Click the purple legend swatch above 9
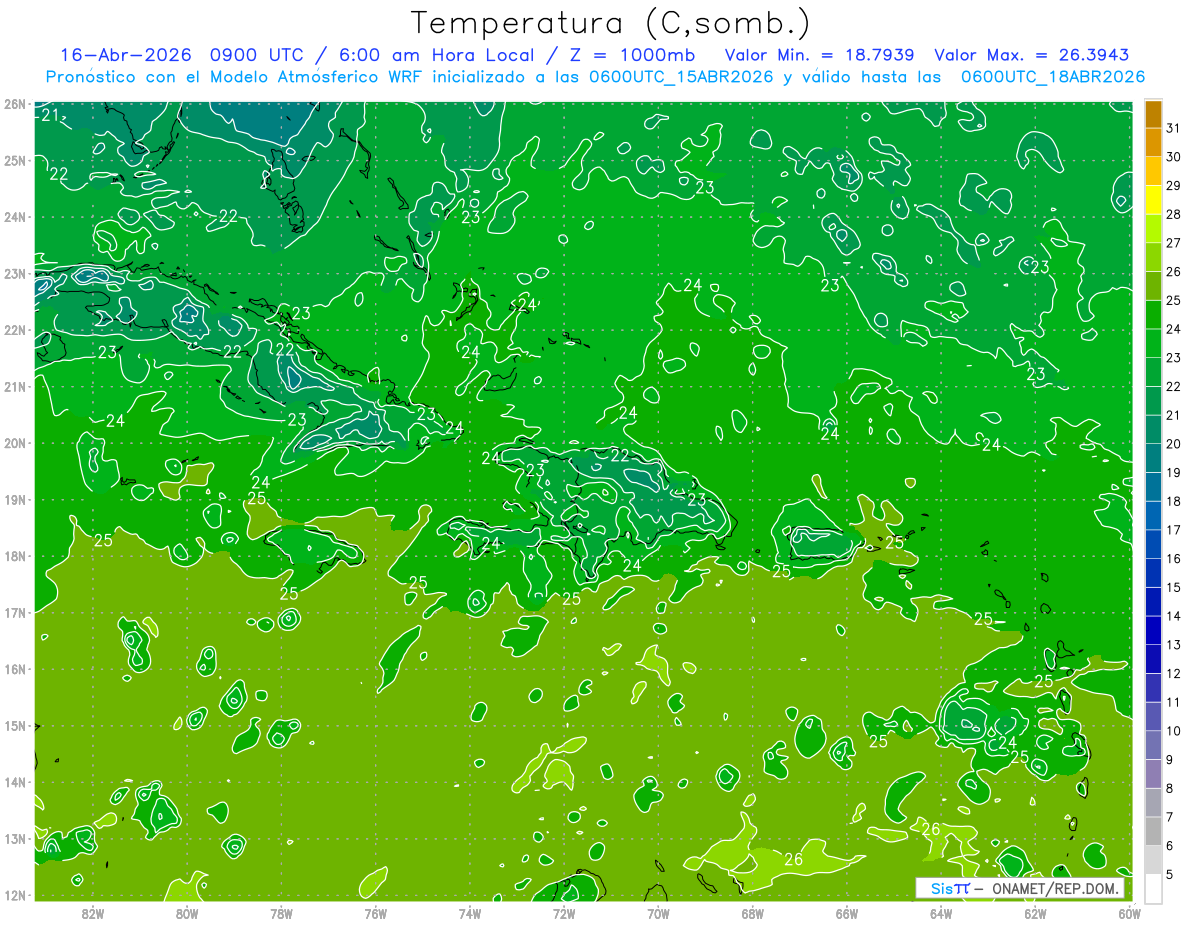 (1153, 745)
